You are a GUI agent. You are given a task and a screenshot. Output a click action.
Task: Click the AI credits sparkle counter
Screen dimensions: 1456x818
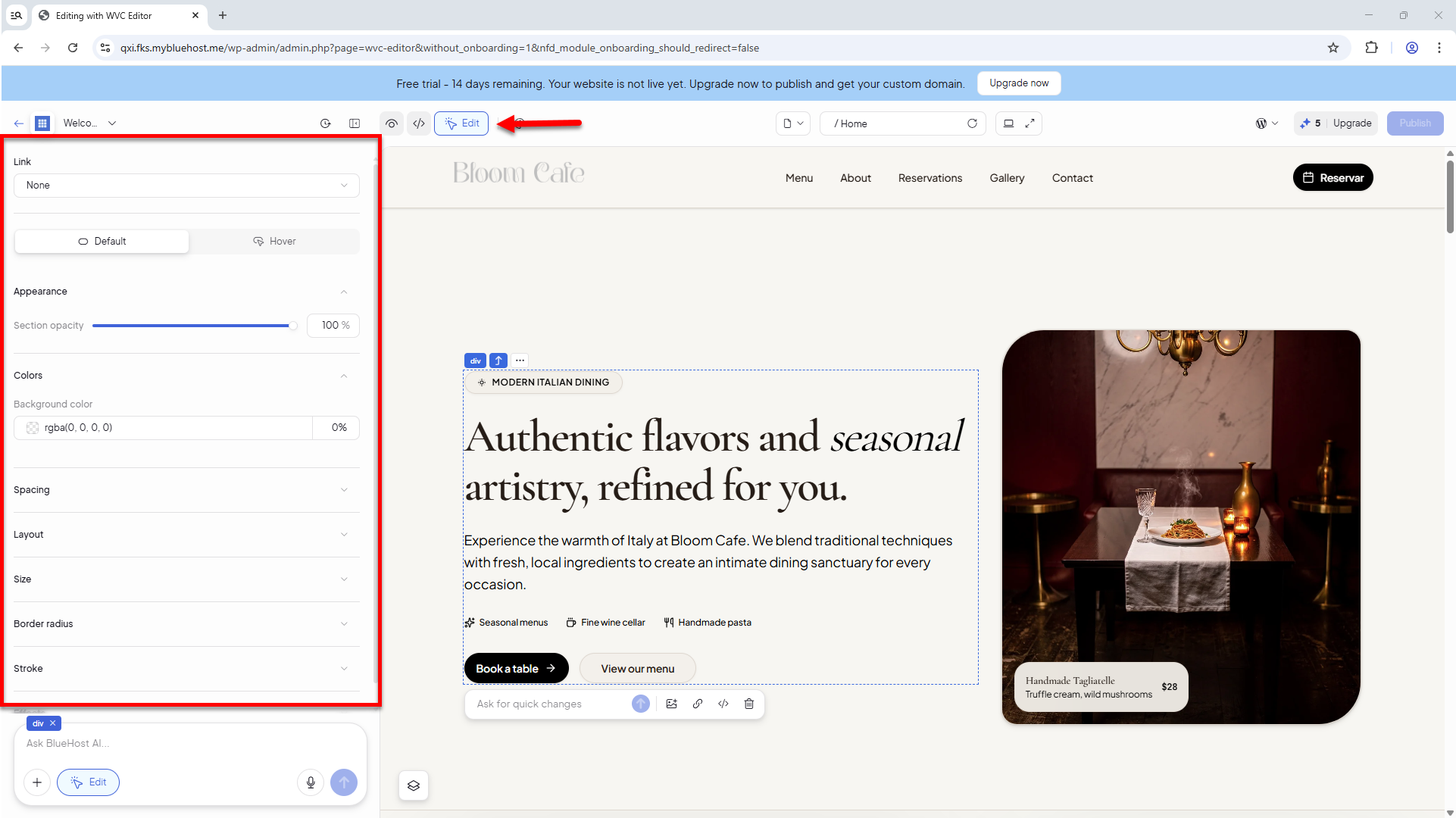tap(1311, 123)
